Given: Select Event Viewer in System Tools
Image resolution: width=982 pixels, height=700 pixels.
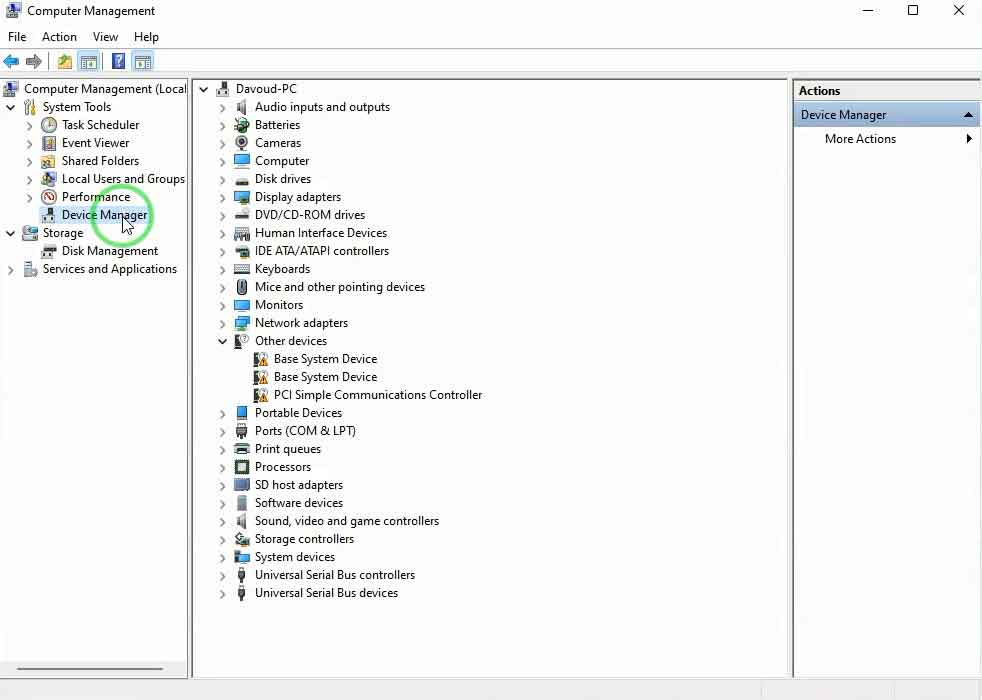Looking at the screenshot, I should 95,143.
